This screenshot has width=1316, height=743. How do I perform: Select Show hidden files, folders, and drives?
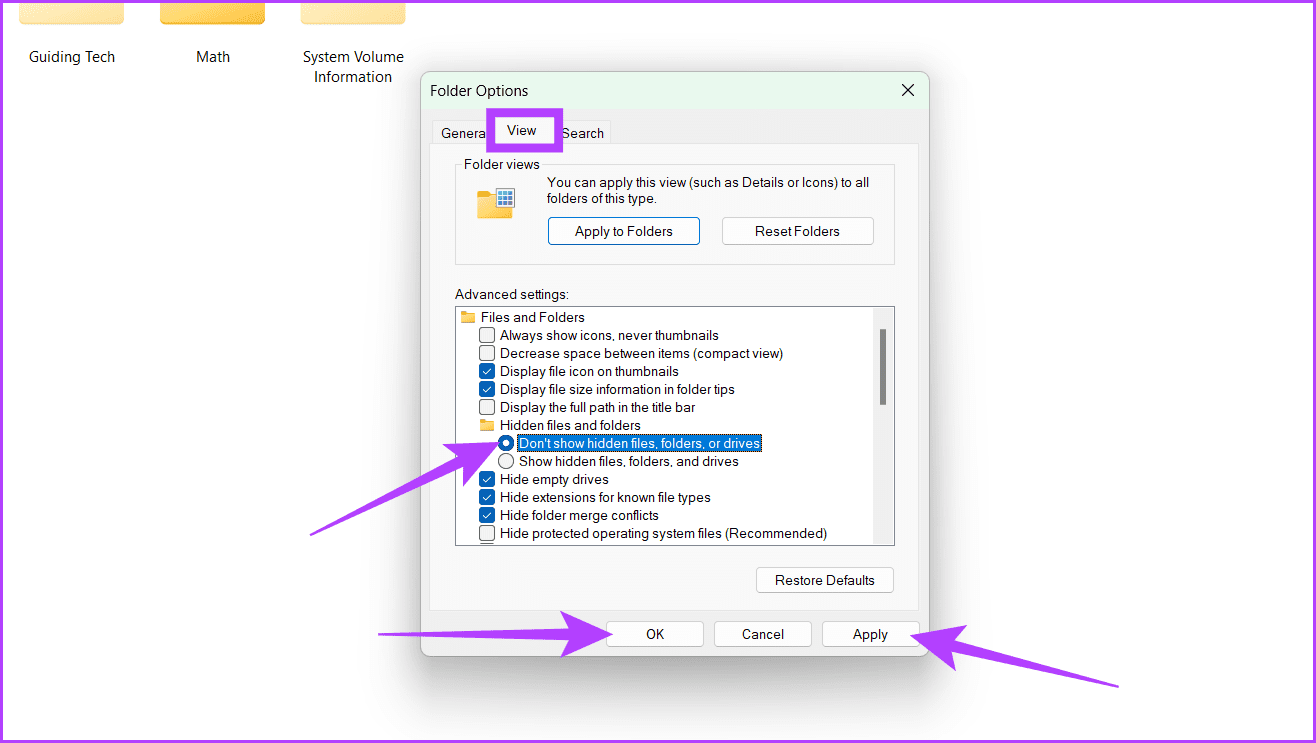(506, 462)
